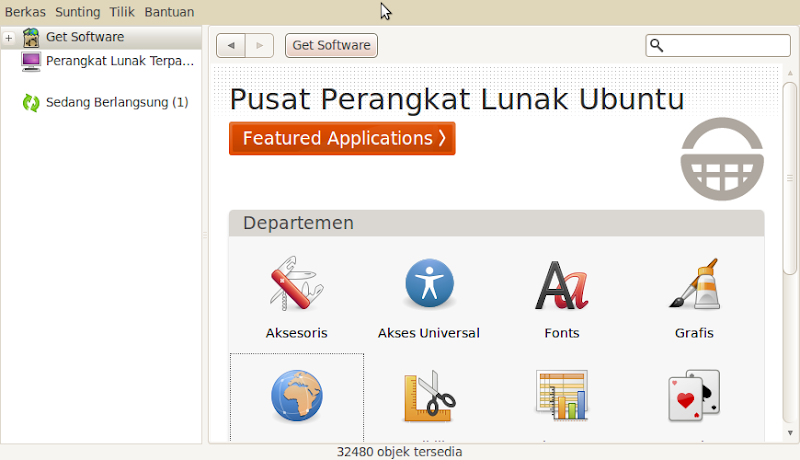
Task: Click the scrollbar down arrow
Action: point(790,433)
